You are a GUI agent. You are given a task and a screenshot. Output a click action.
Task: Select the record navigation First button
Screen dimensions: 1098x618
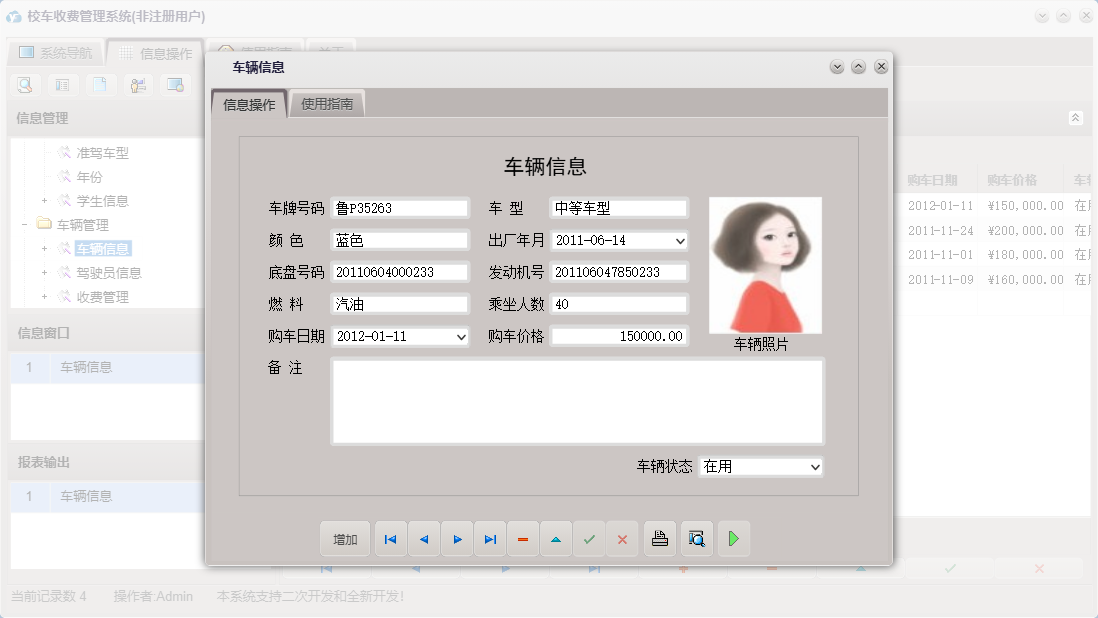pyautogui.click(x=390, y=539)
